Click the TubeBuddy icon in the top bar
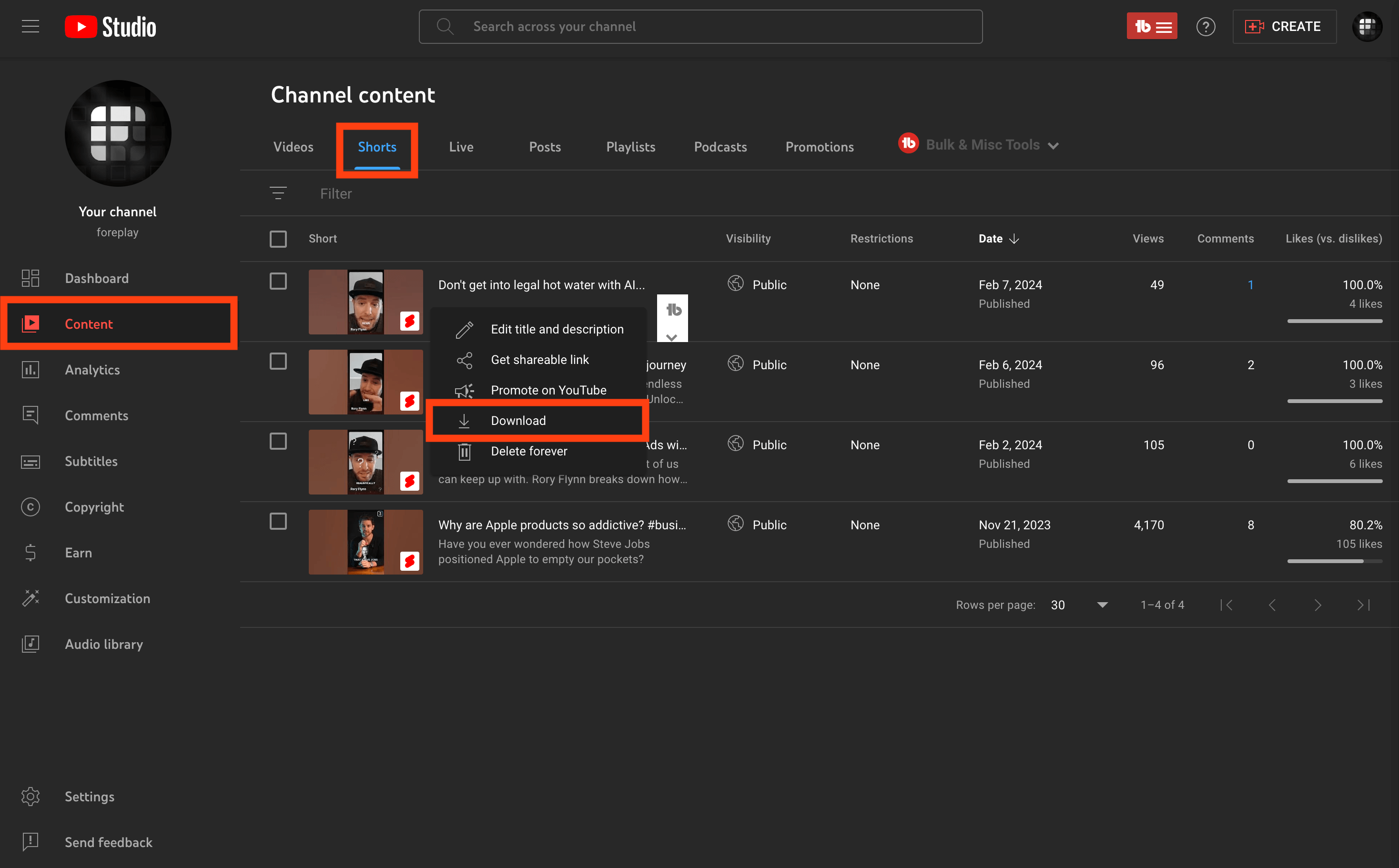This screenshot has width=1399, height=868. point(1151,26)
